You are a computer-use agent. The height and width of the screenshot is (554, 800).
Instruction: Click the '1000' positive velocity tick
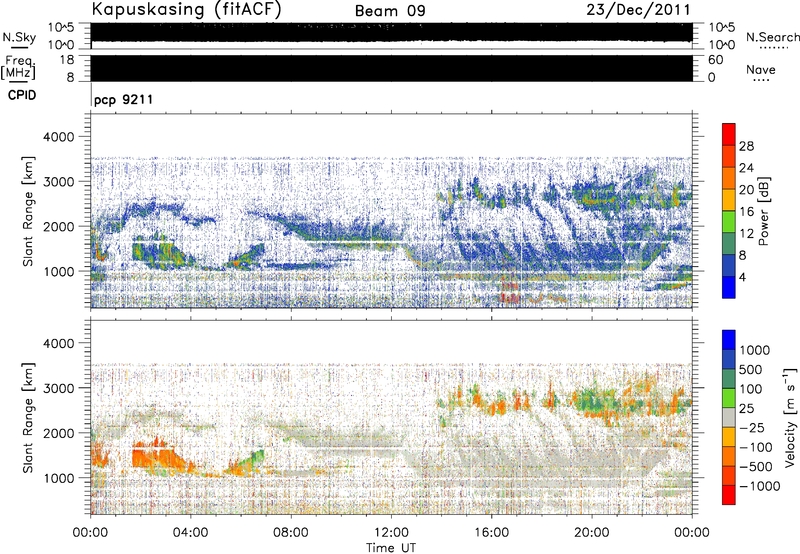click(x=755, y=350)
